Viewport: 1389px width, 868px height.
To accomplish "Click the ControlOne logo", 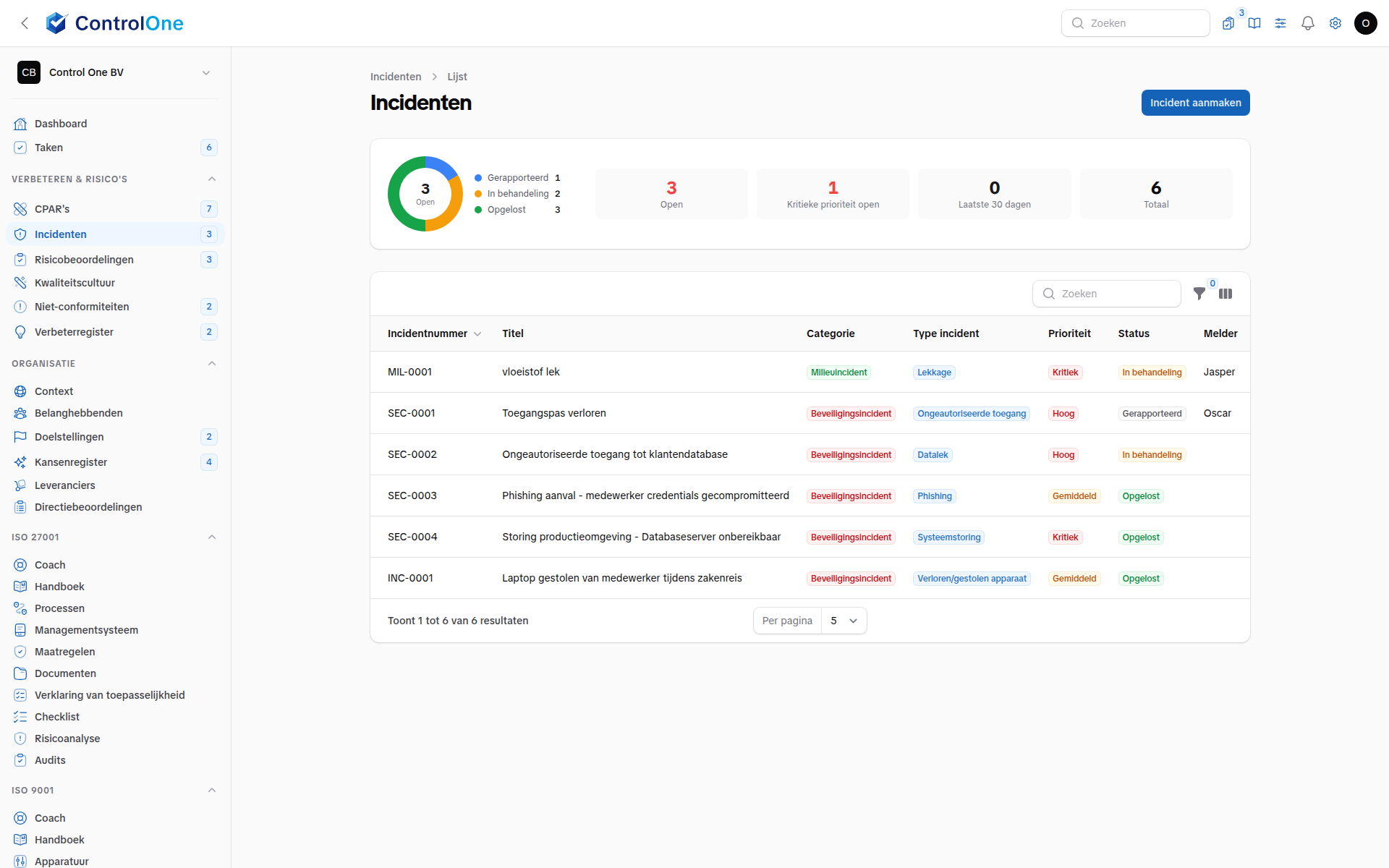I will 114,23.
